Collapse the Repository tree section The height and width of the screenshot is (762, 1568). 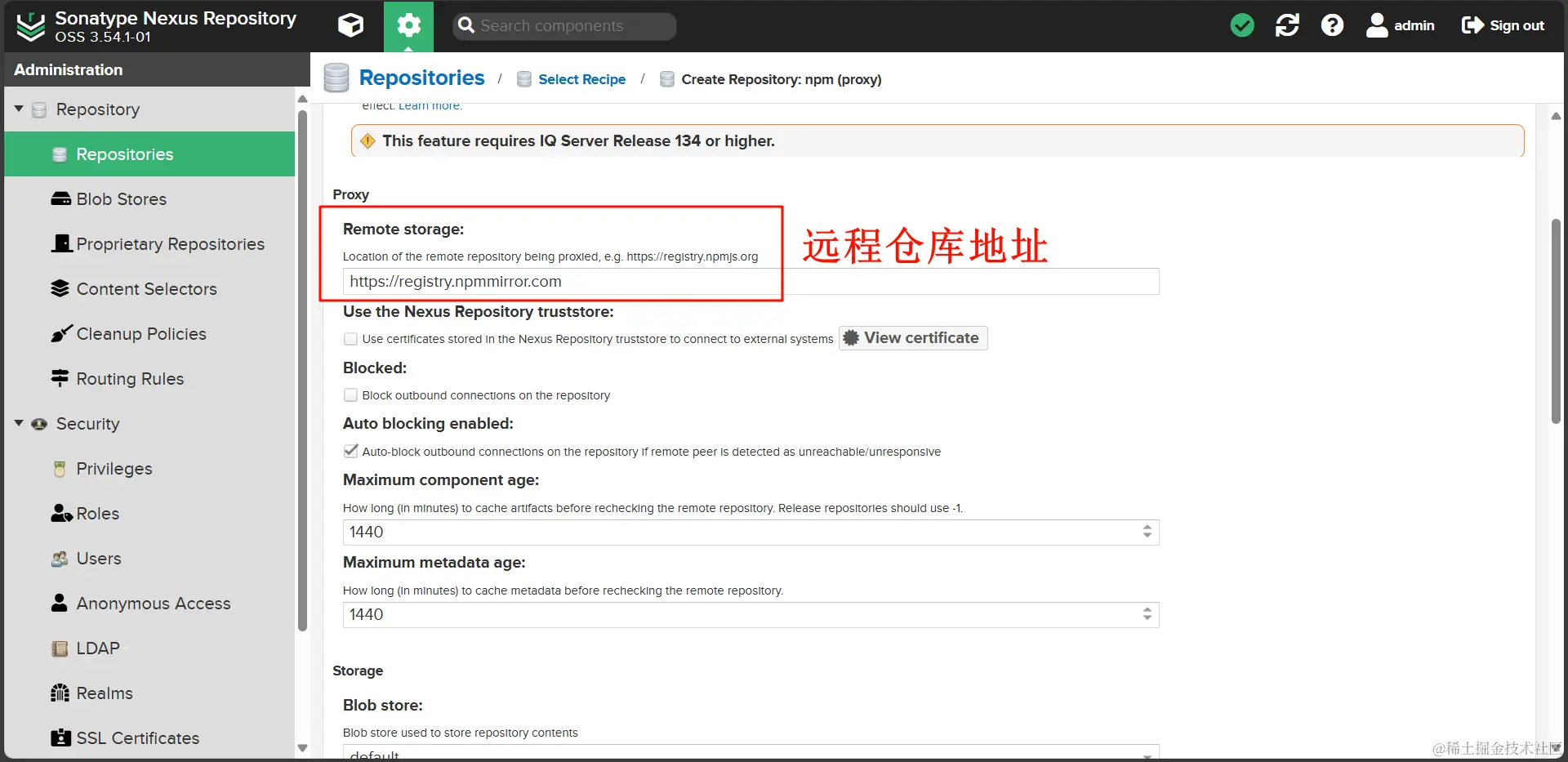pos(19,109)
